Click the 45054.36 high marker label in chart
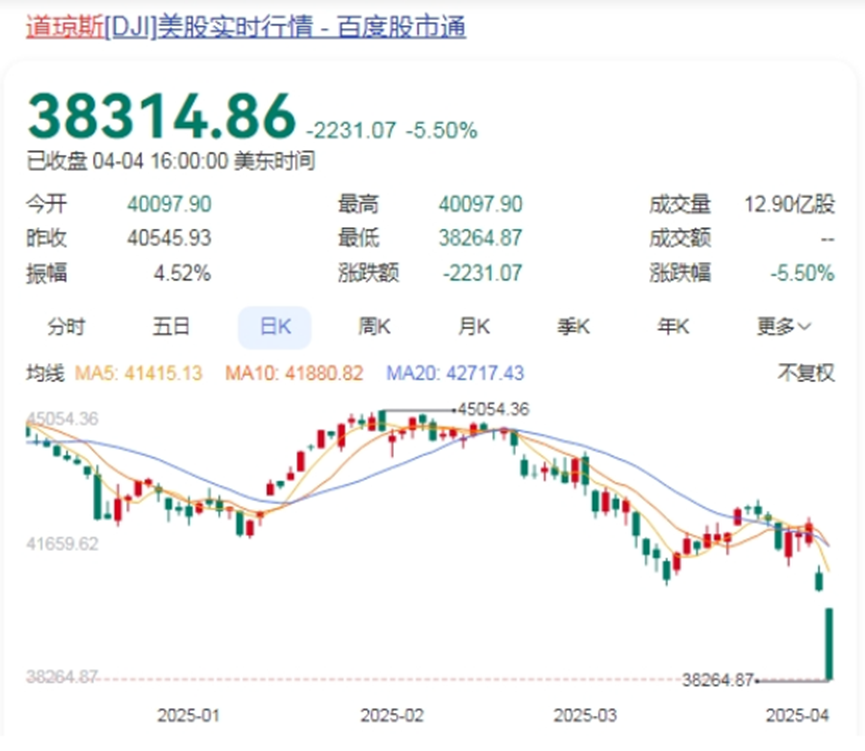Viewport: 865px width, 751px height. click(x=494, y=409)
